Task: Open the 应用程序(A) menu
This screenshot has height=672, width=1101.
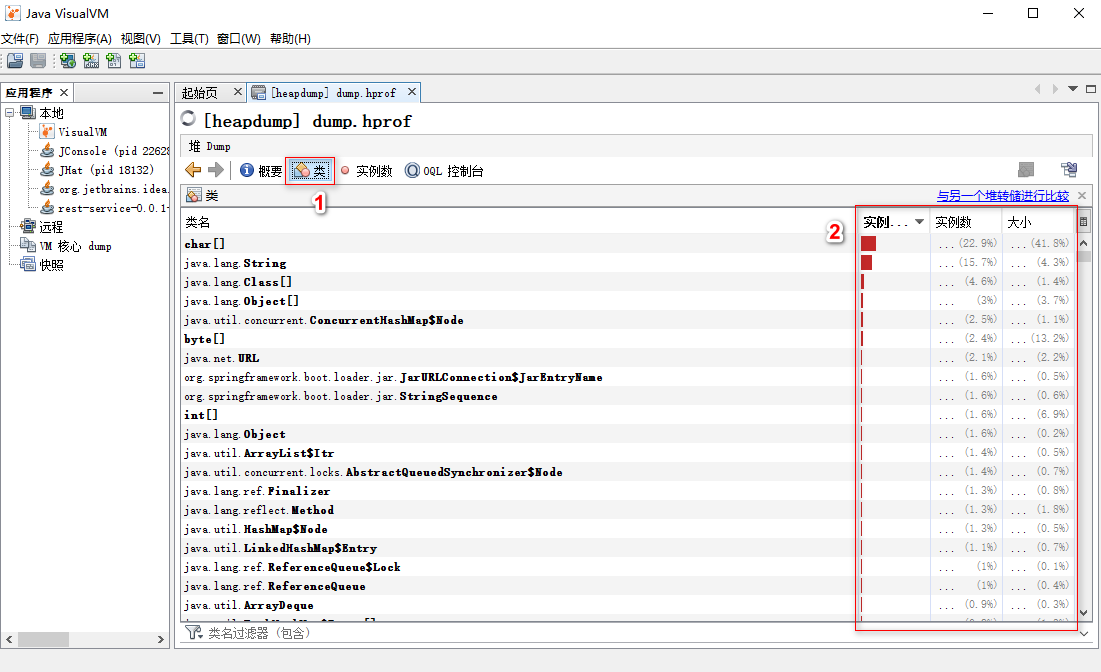Action: (79, 39)
